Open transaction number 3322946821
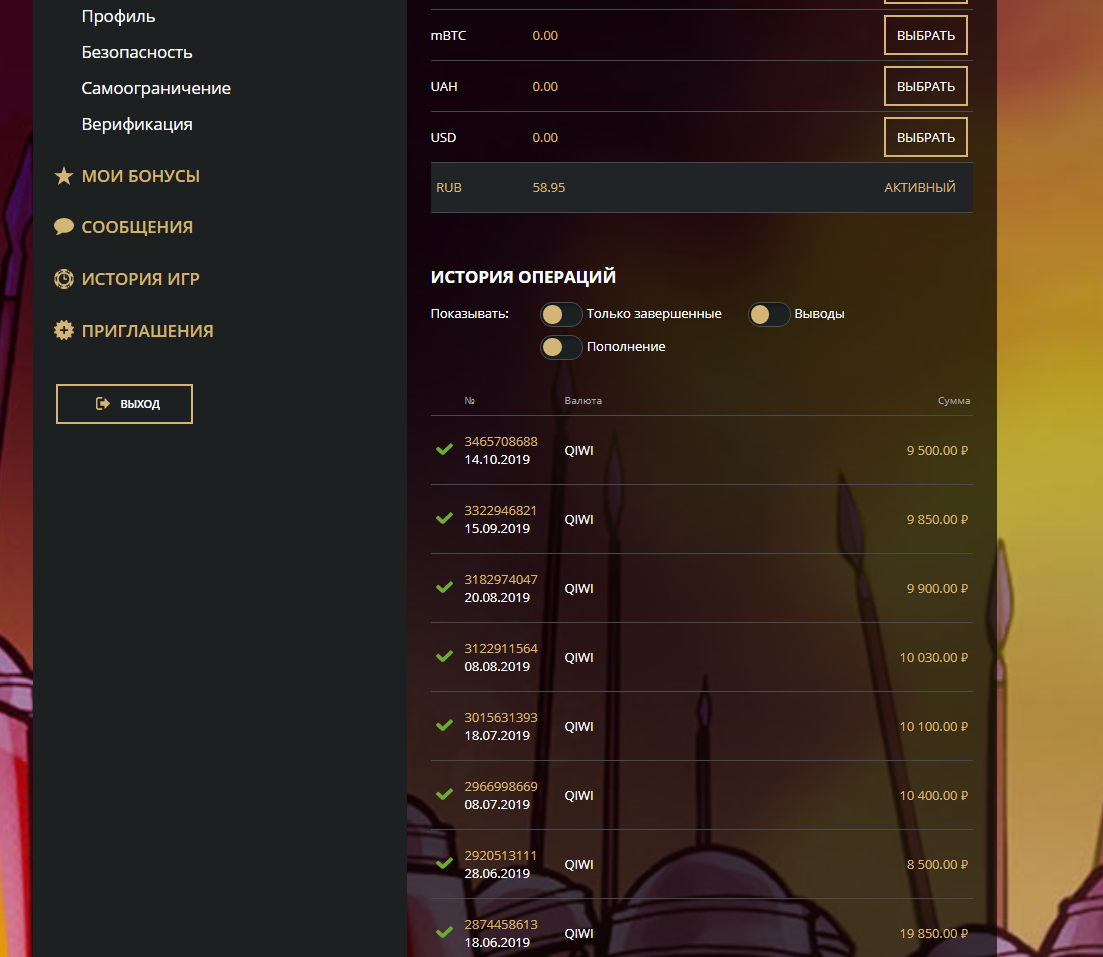The image size is (1103, 957). (500, 511)
